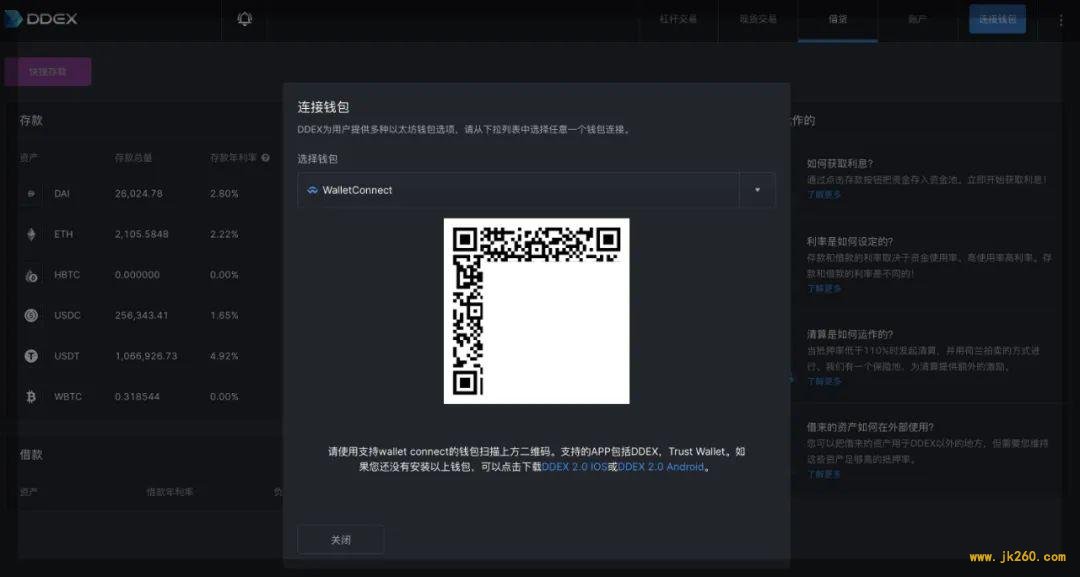This screenshot has width=1080, height=577.
Task: Click the DAI rate 2.80%
Action: [x=224, y=194]
